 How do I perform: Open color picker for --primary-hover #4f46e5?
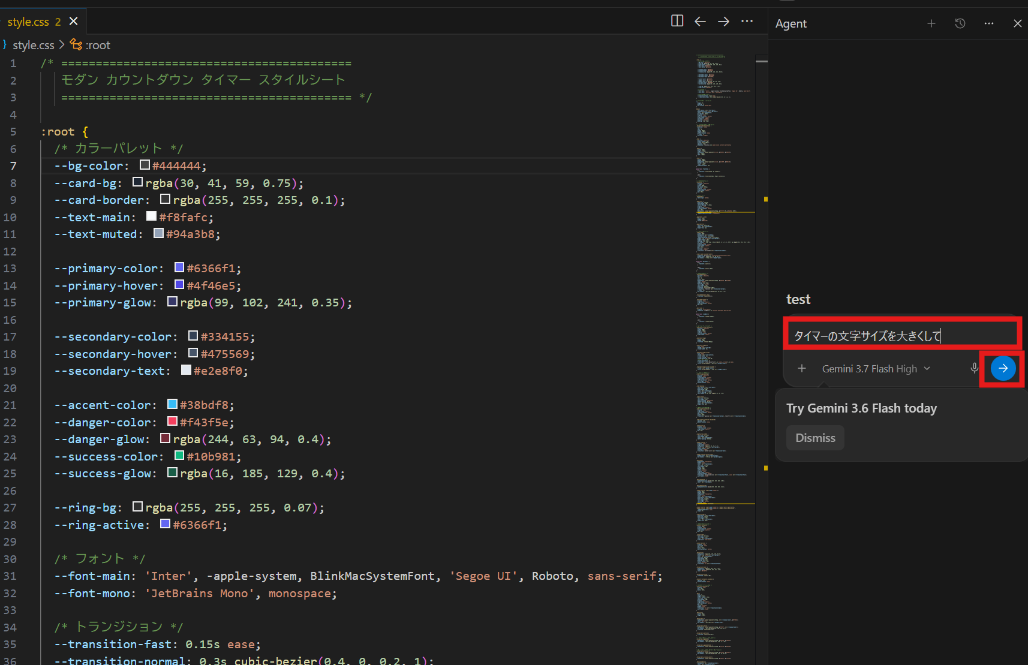[x=179, y=285]
